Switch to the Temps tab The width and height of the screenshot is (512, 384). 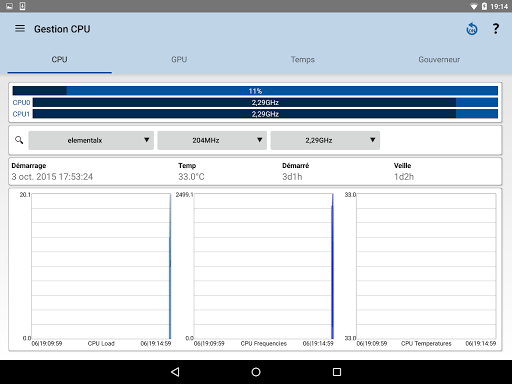click(303, 59)
